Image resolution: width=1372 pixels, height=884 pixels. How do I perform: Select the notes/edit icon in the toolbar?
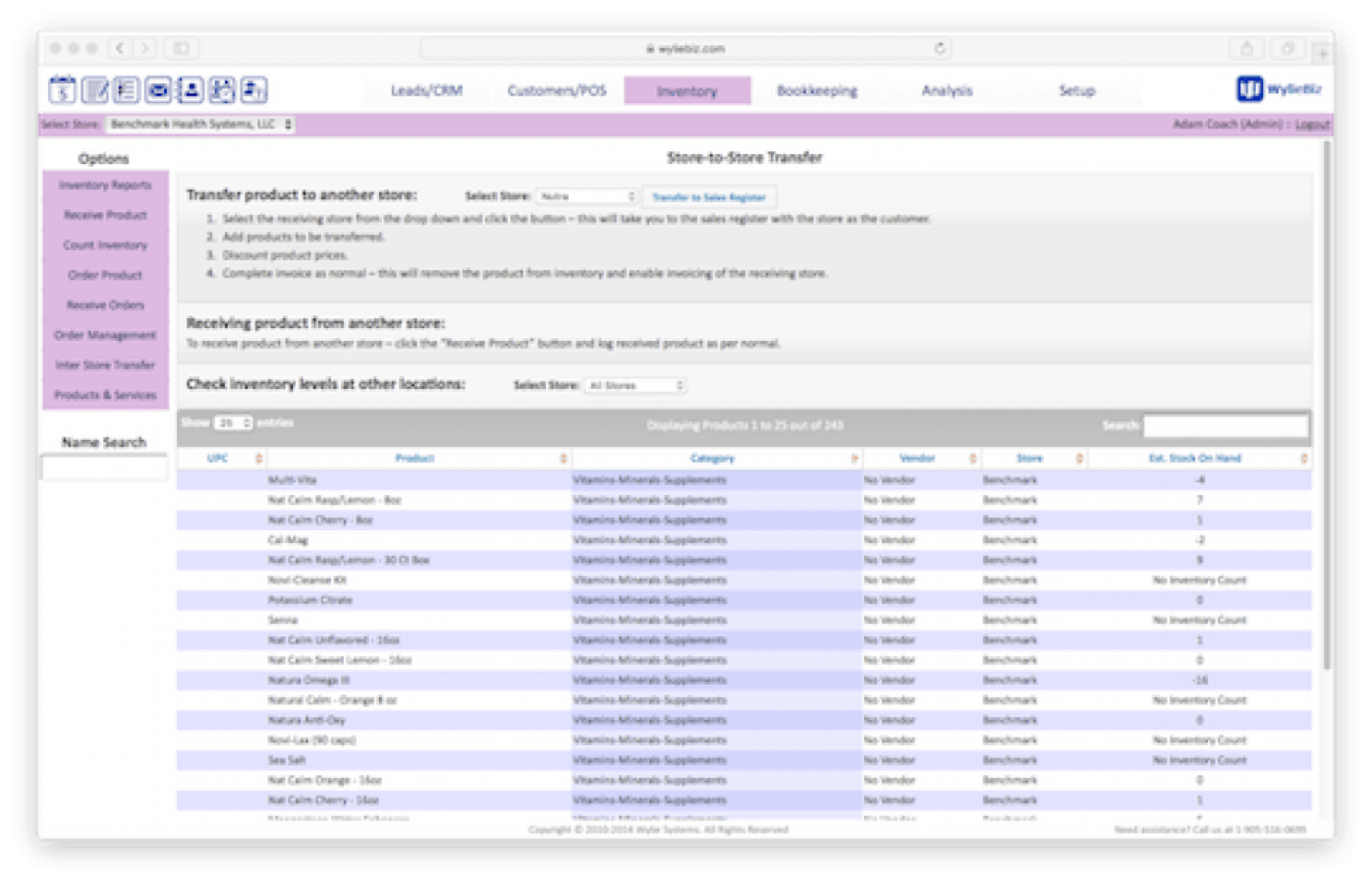94,91
